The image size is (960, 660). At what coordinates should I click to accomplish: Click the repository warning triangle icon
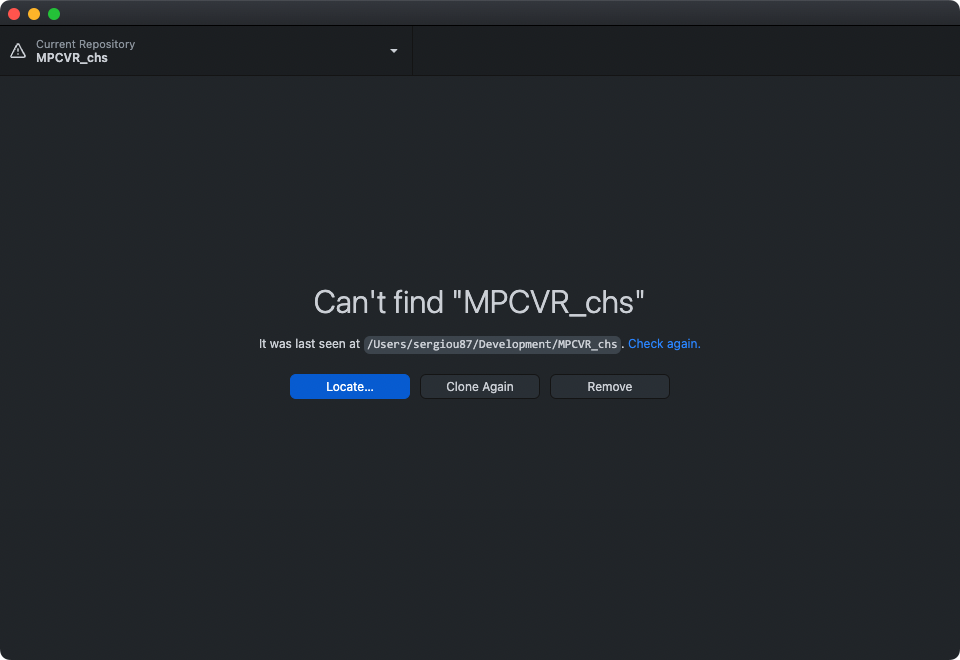click(17, 50)
